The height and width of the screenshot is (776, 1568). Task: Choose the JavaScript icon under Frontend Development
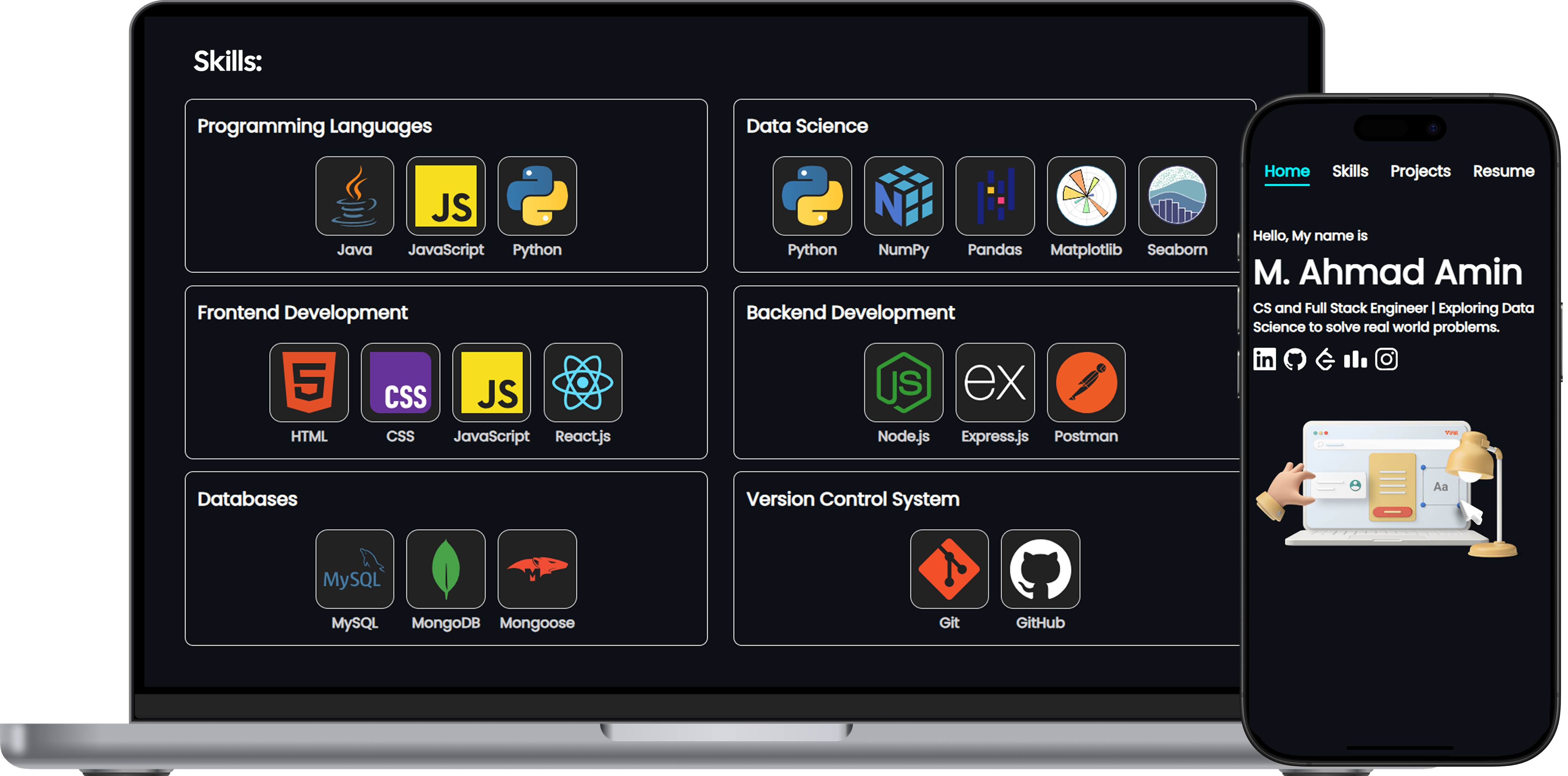492,382
